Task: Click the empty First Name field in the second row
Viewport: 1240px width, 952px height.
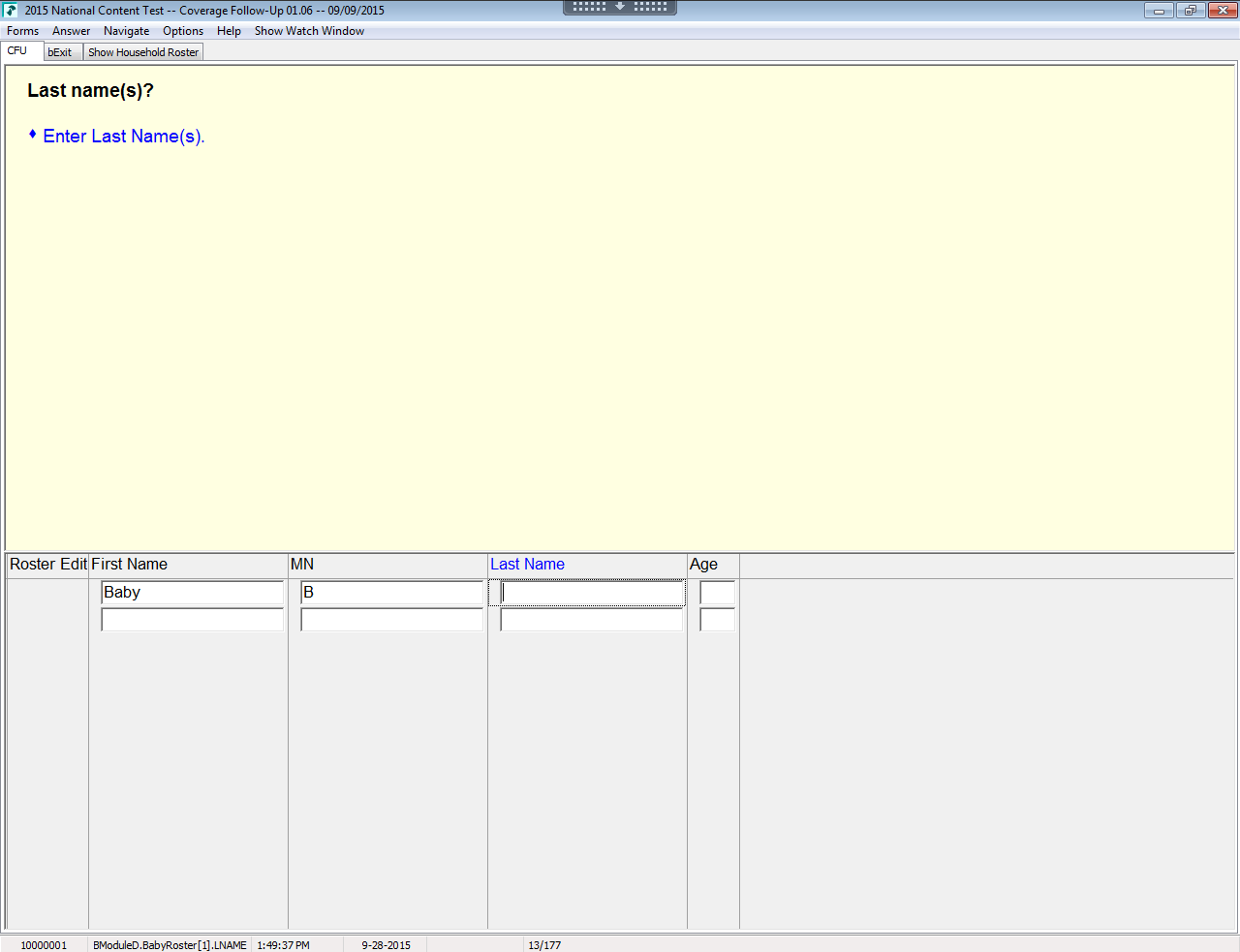Action: tap(193, 620)
